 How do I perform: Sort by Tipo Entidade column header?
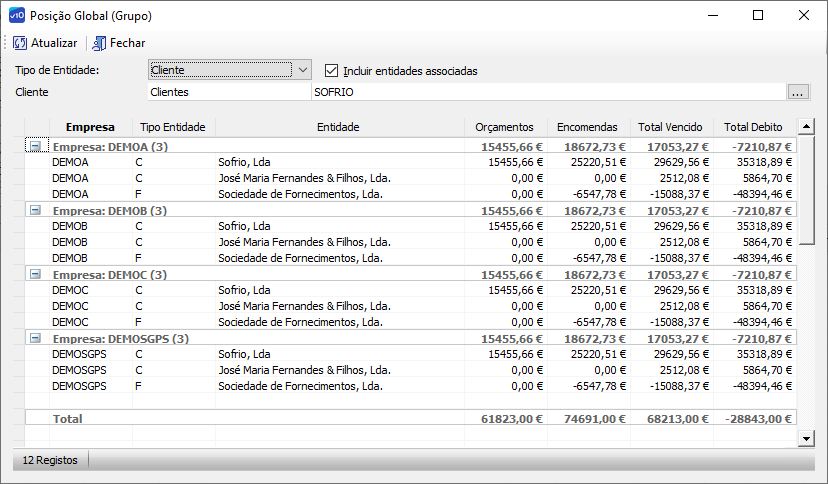point(173,127)
